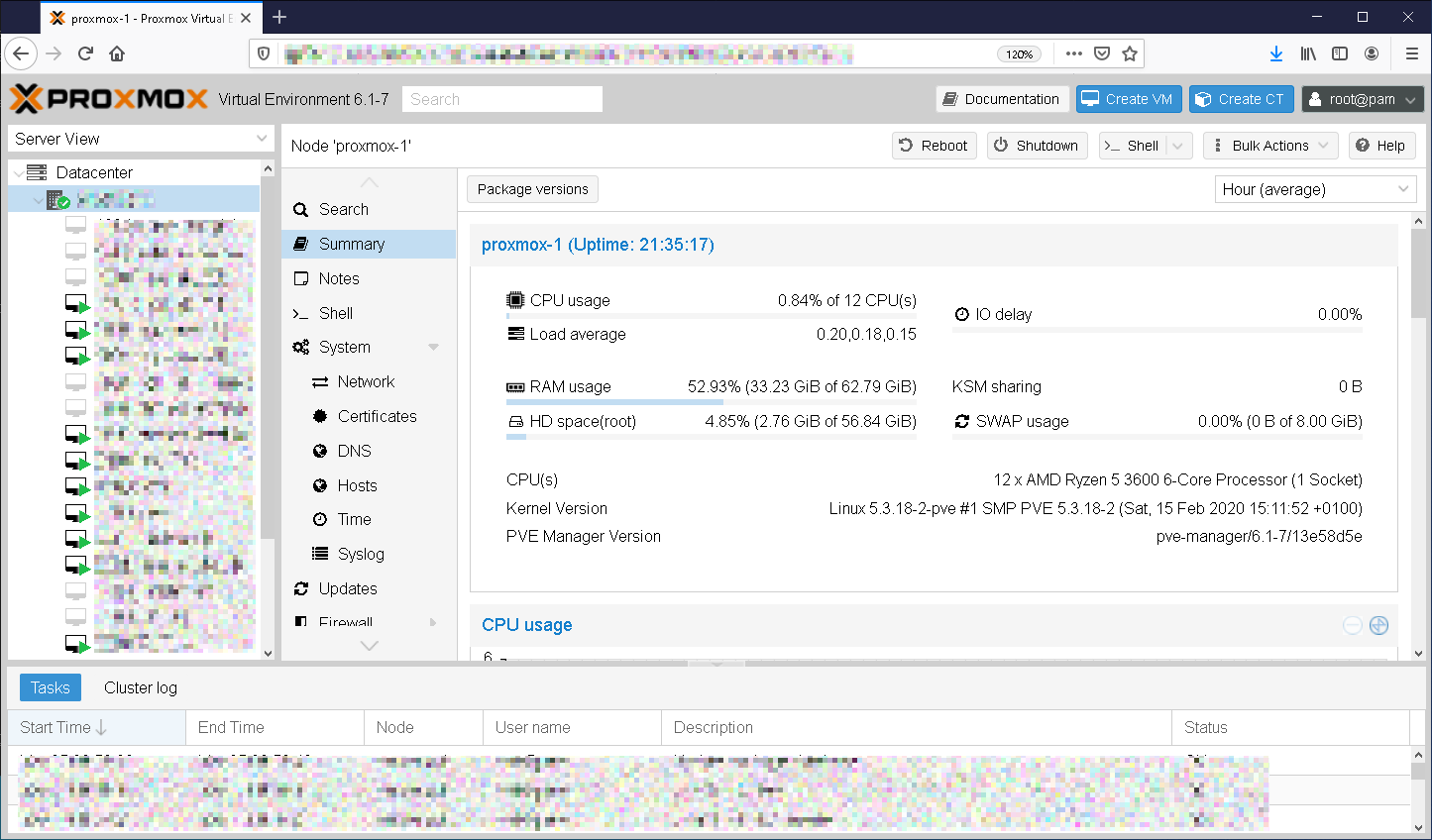The image size is (1432, 840).
Task: Click Create VM button
Action: point(1128,99)
